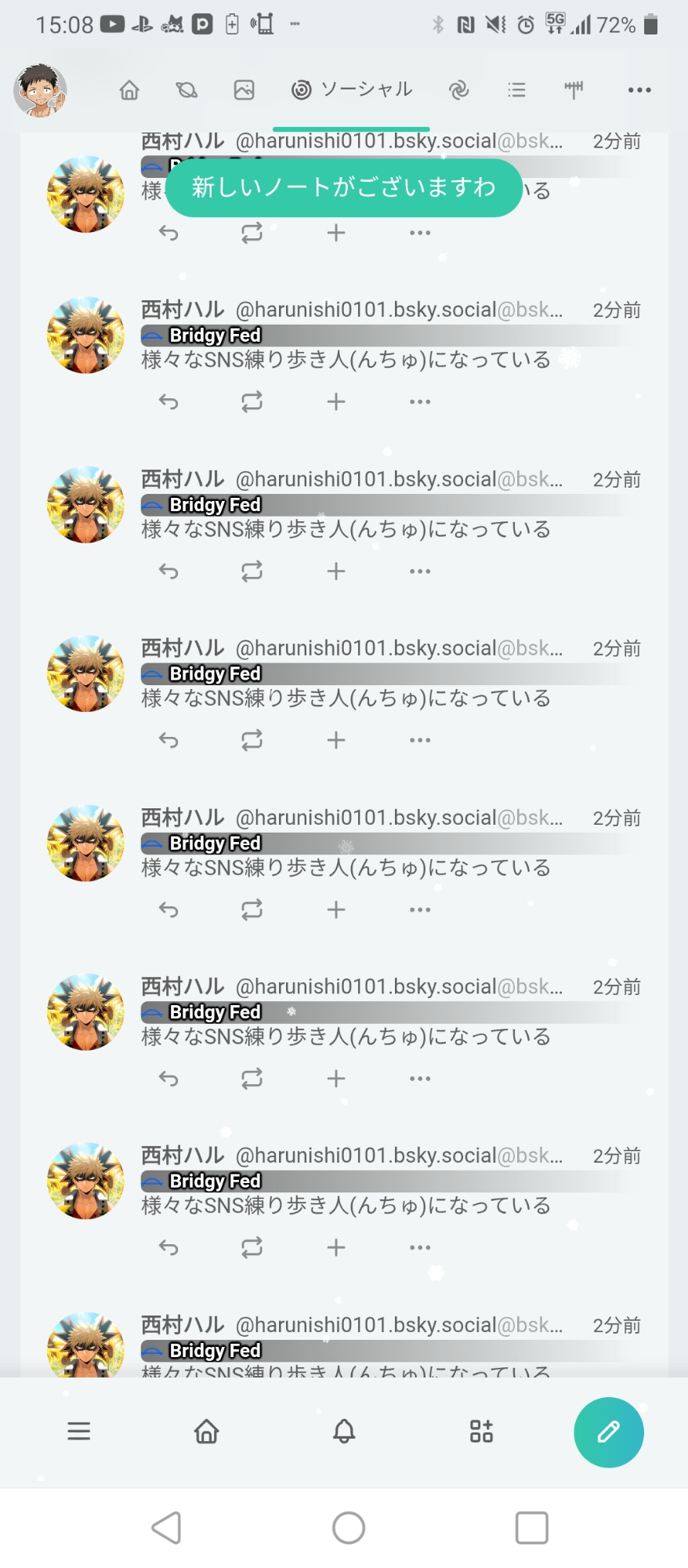This screenshot has width=688, height=1568.
Task: Tap the 新しいノートがございますわ new notes banner
Action: [344, 187]
